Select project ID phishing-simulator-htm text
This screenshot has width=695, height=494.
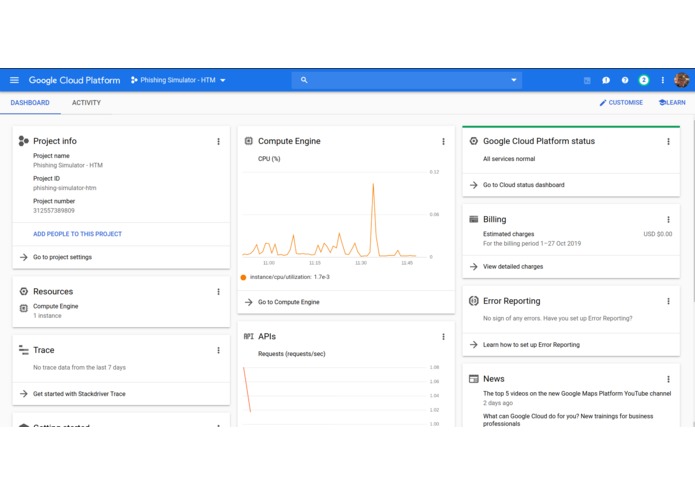65,188
